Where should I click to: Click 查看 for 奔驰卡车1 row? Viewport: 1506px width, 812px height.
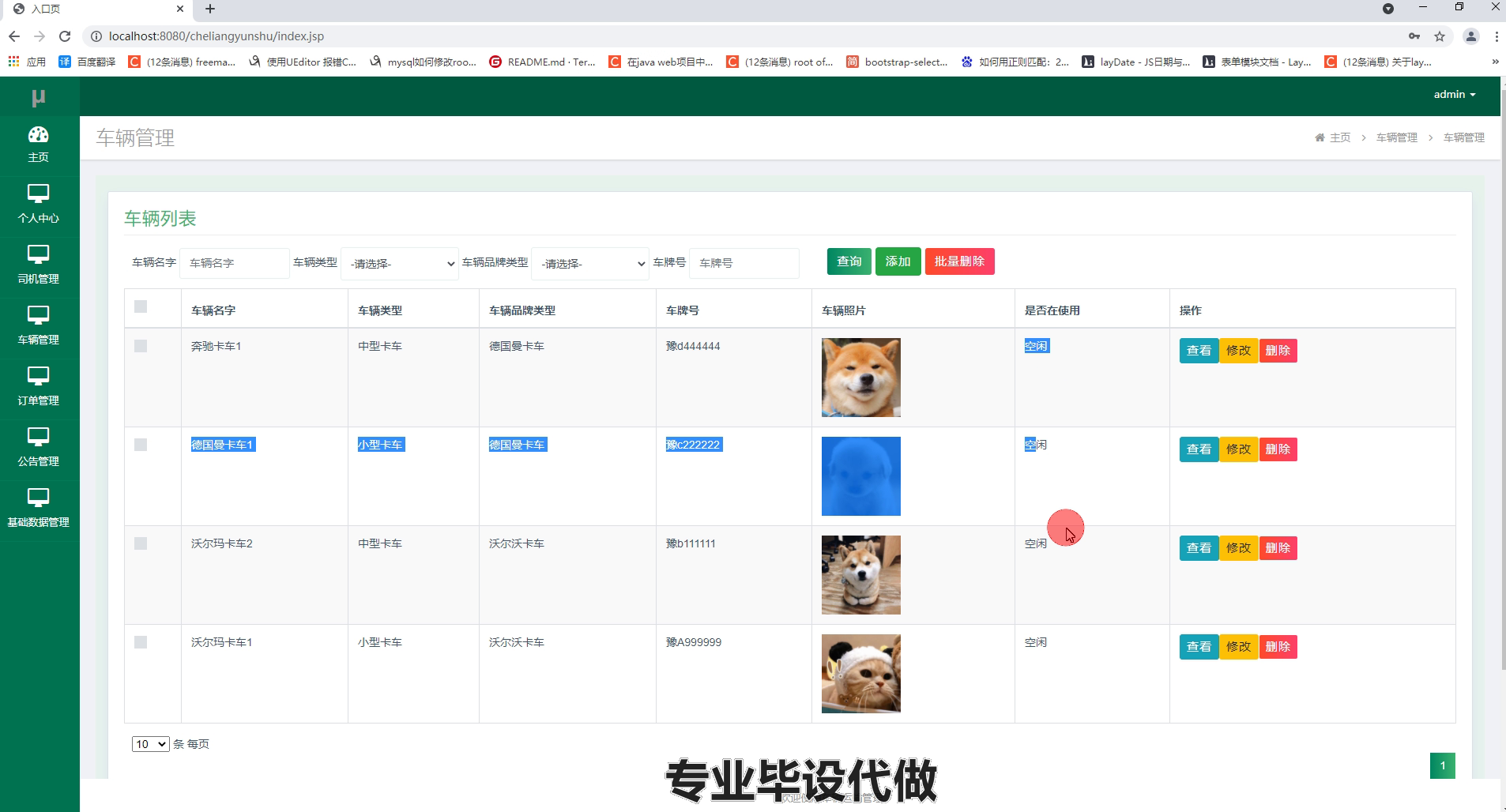click(1199, 351)
